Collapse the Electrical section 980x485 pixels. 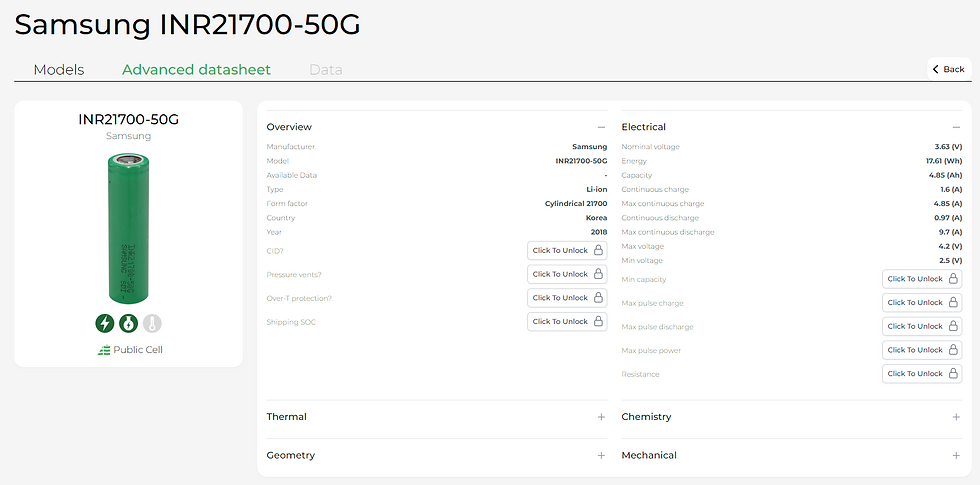click(956, 127)
